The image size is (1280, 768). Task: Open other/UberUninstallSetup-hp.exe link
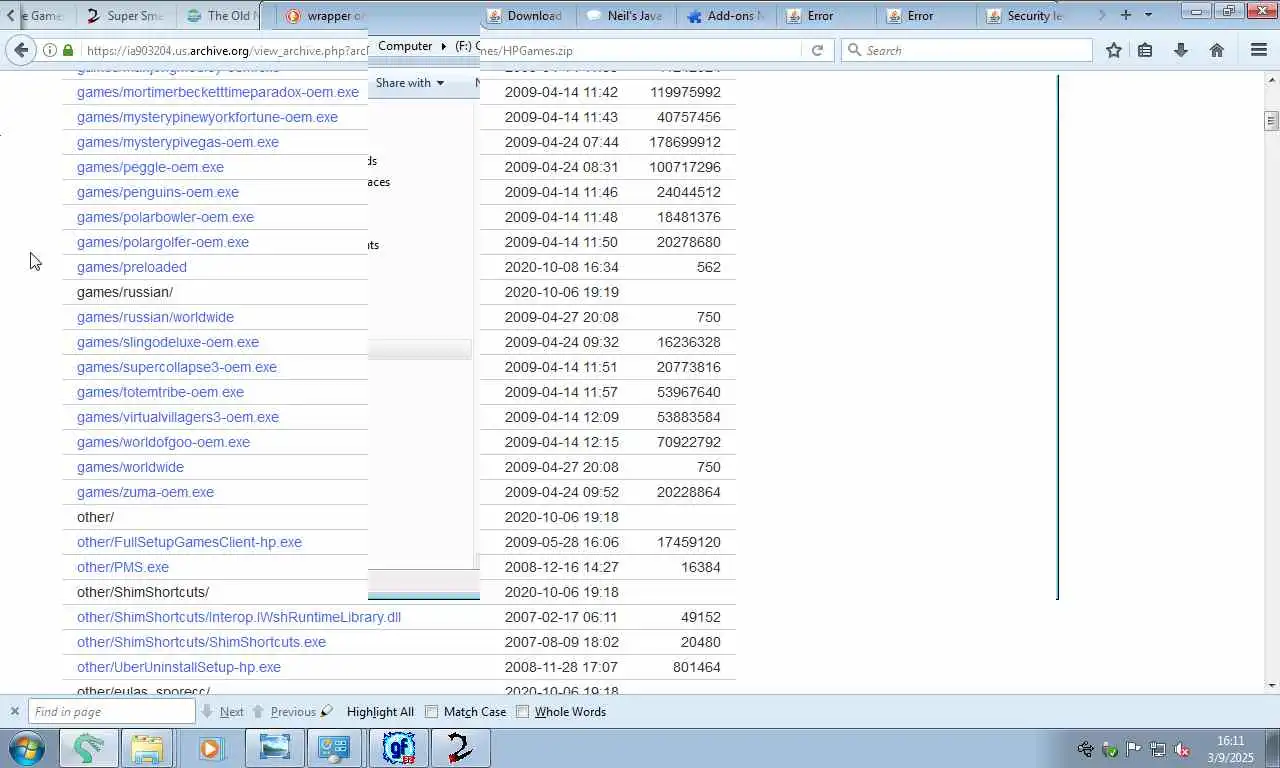(x=179, y=667)
